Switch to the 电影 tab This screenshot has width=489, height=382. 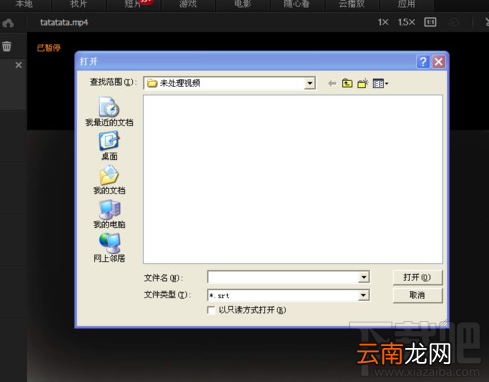click(243, 4)
